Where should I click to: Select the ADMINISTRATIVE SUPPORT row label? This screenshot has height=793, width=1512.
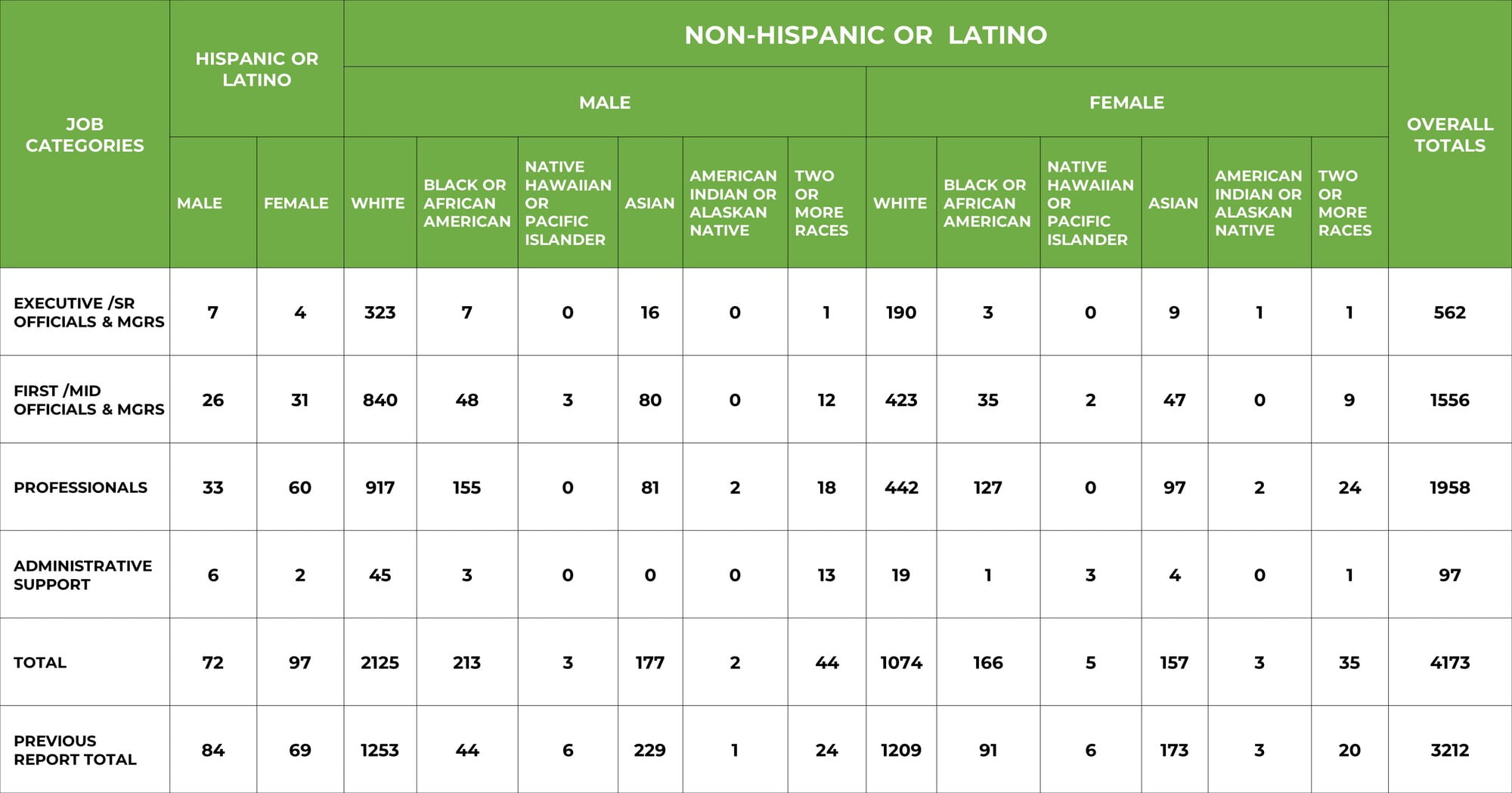pos(83,575)
